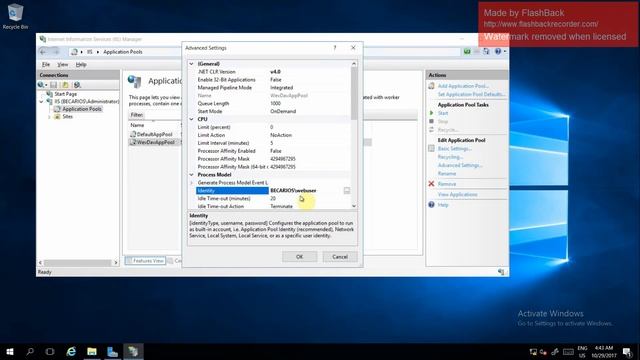Collapse the Process Model category
Image resolution: width=640 pixels, height=360 pixels.
191,175
